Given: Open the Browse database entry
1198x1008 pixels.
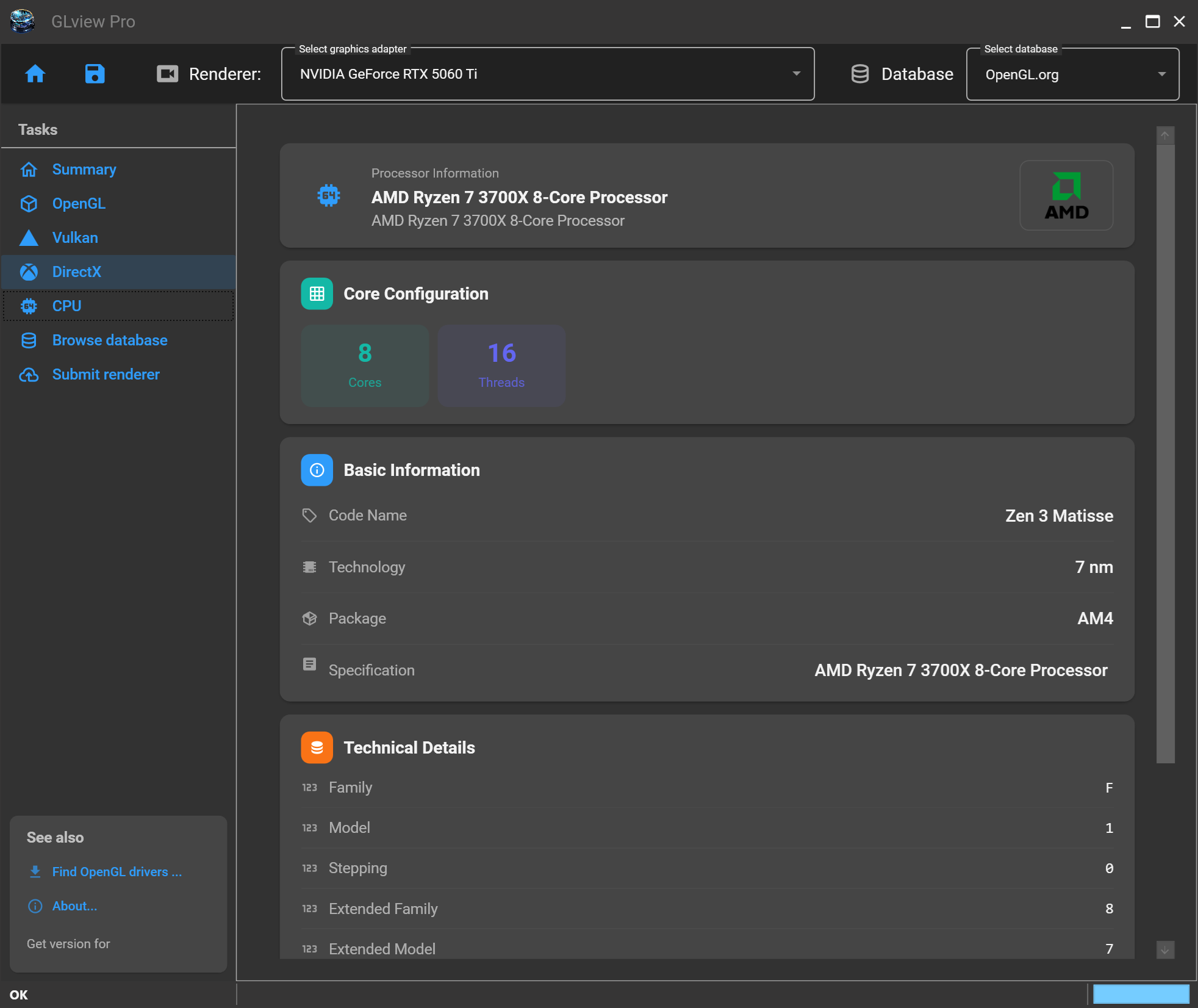Looking at the screenshot, I should coord(118,340).
